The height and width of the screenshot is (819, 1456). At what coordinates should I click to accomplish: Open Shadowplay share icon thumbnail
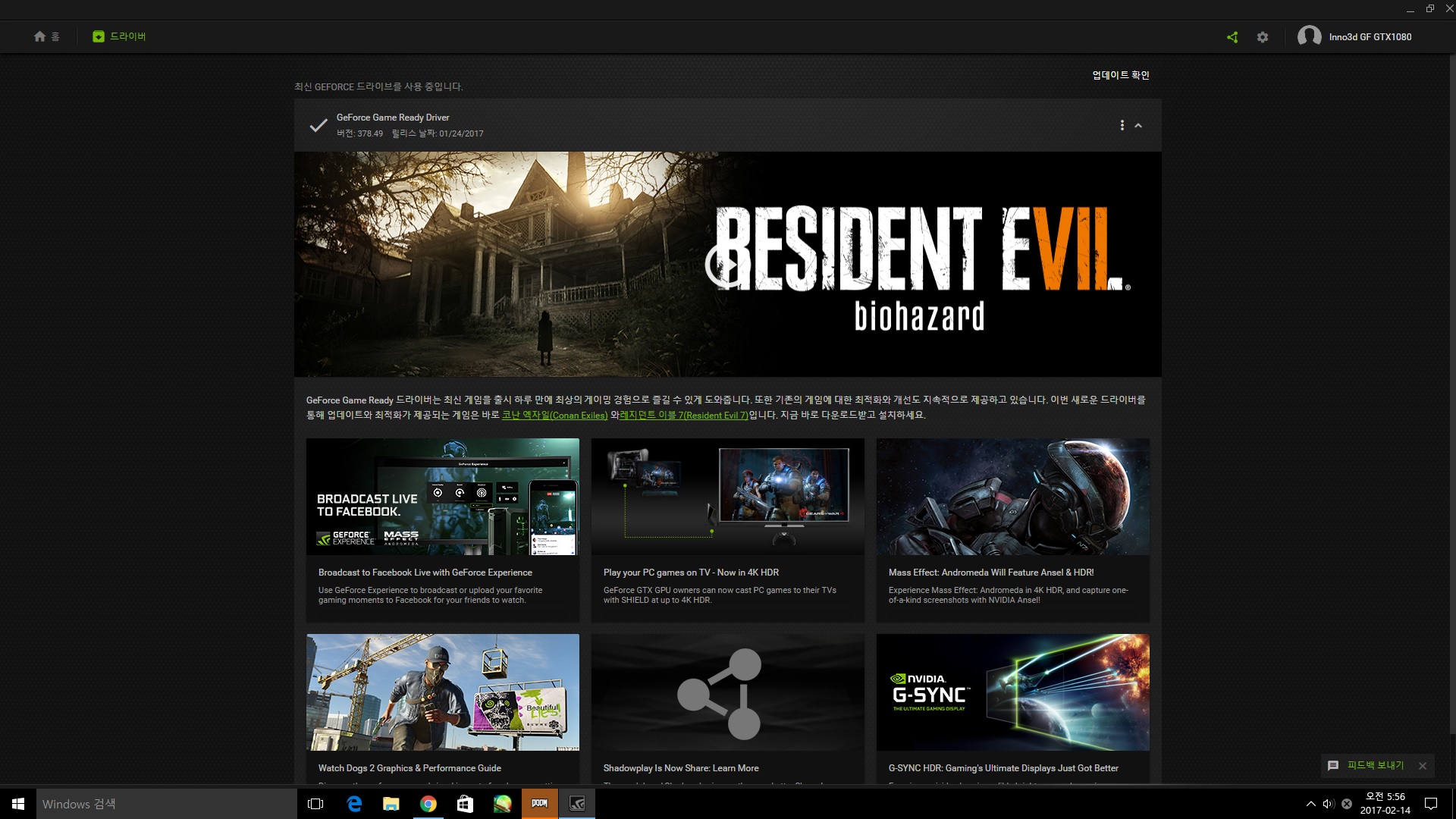(x=728, y=692)
